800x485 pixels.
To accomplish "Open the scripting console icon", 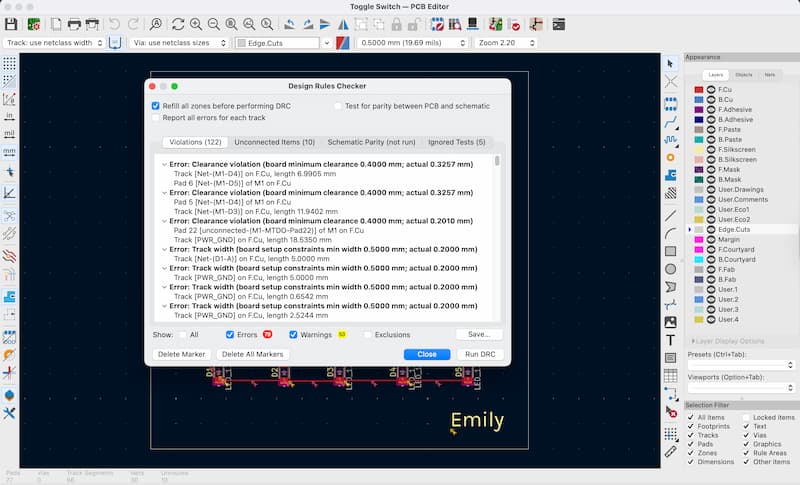I will 559,24.
